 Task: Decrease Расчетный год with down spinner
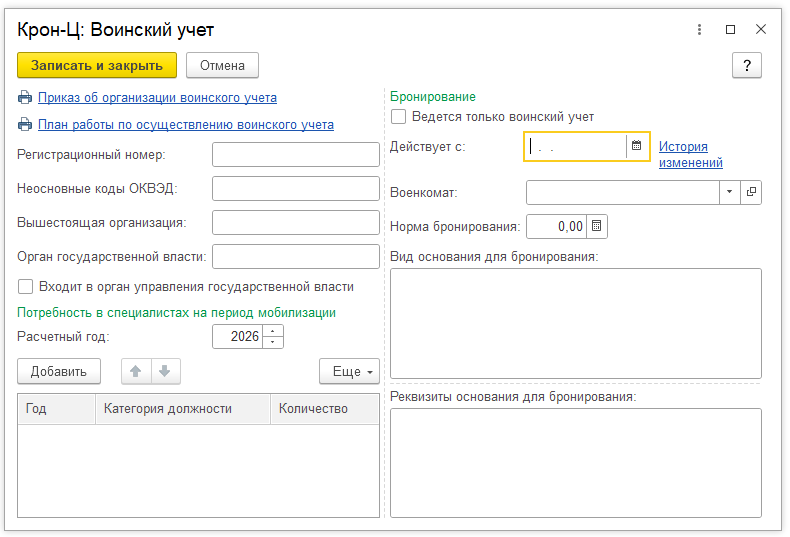(x=273, y=342)
